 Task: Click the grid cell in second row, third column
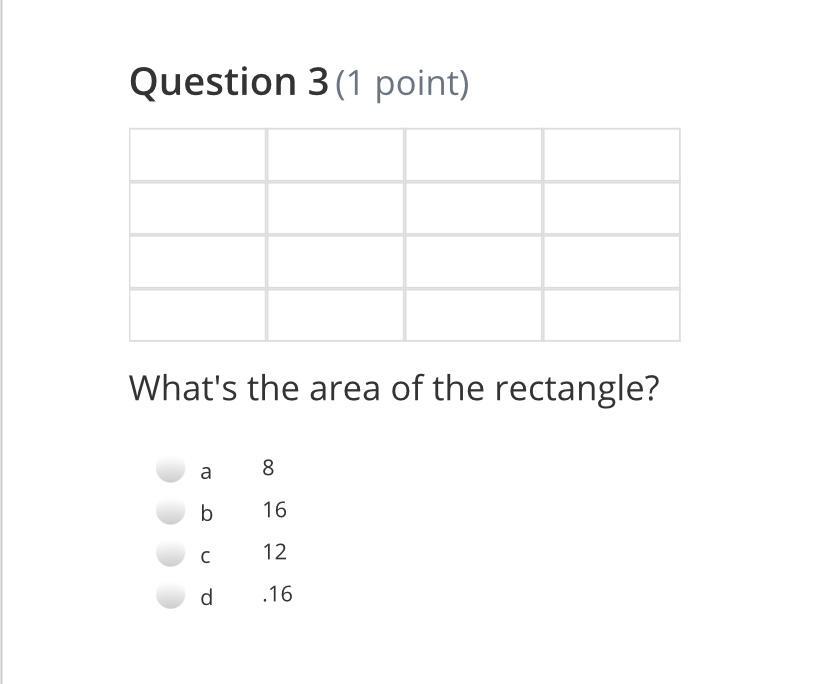point(473,208)
